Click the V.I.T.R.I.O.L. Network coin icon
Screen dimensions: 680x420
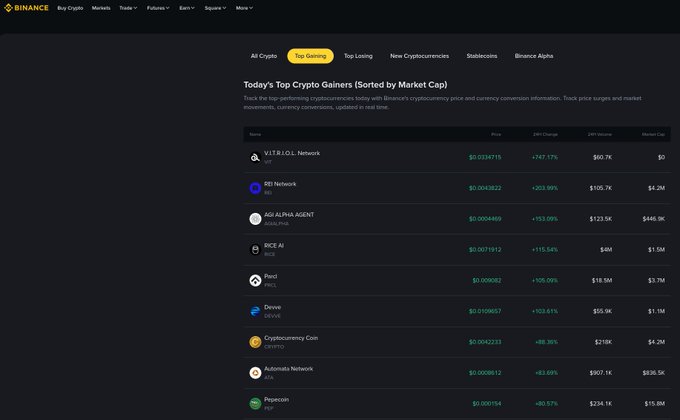tap(255, 157)
